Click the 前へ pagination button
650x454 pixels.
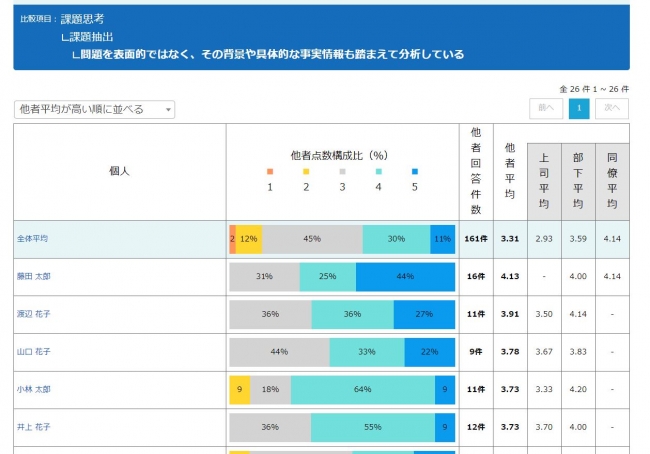tap(546, 109)
